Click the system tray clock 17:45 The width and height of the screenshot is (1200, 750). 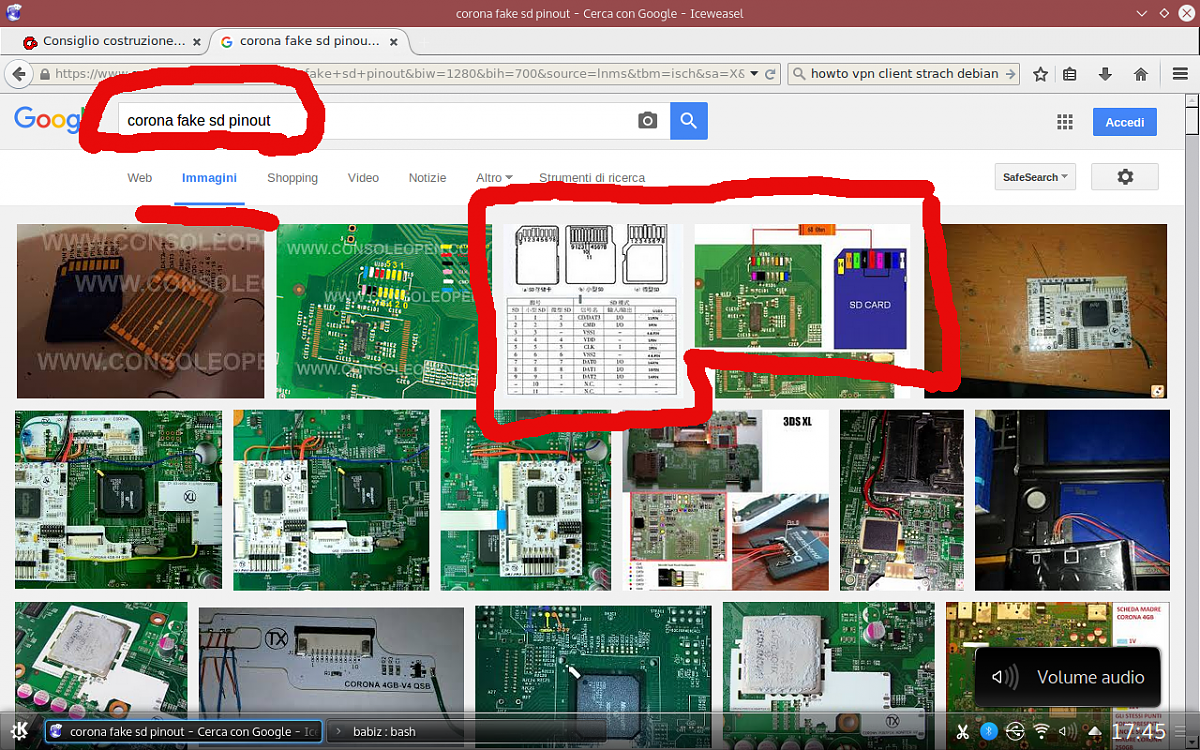coord(1138,732)
